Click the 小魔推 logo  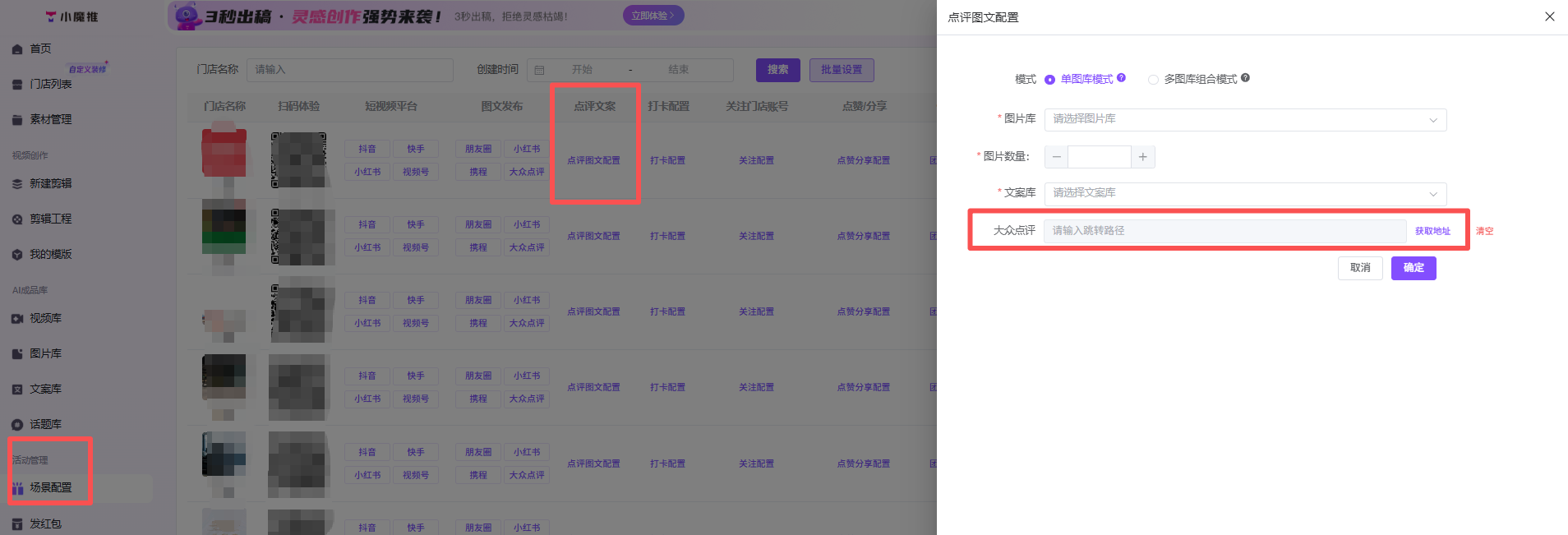[71, 16]
